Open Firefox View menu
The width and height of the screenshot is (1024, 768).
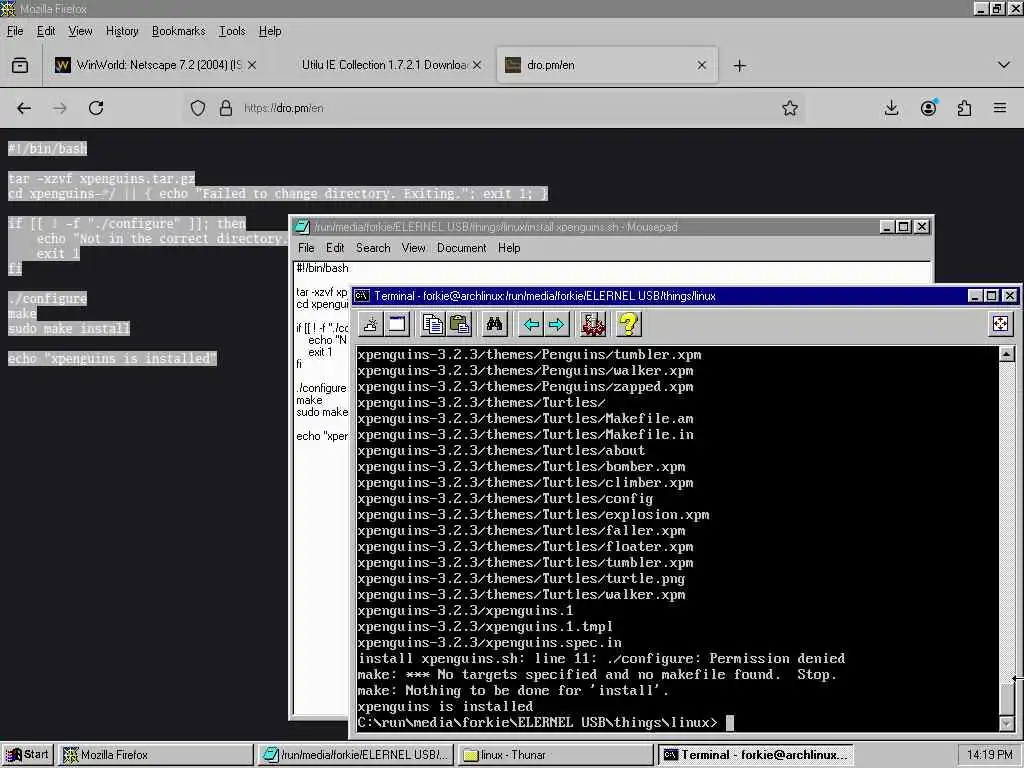coord(80,31)
